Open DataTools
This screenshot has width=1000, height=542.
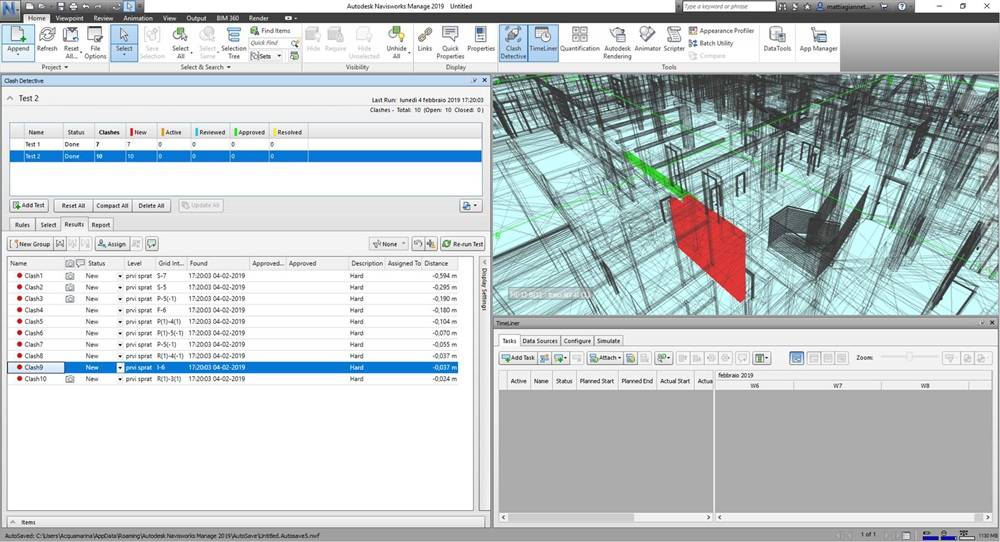point(777,40)
